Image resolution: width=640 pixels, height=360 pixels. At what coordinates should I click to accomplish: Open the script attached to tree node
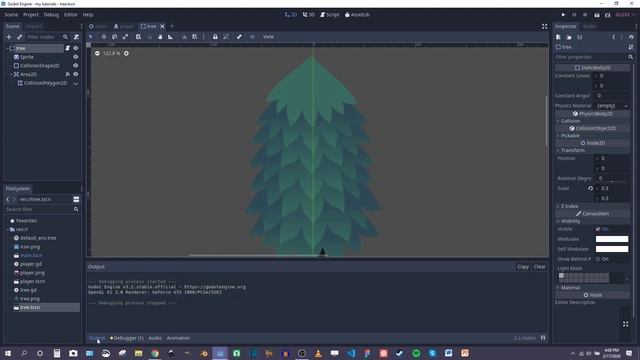(x=67, y=48)
